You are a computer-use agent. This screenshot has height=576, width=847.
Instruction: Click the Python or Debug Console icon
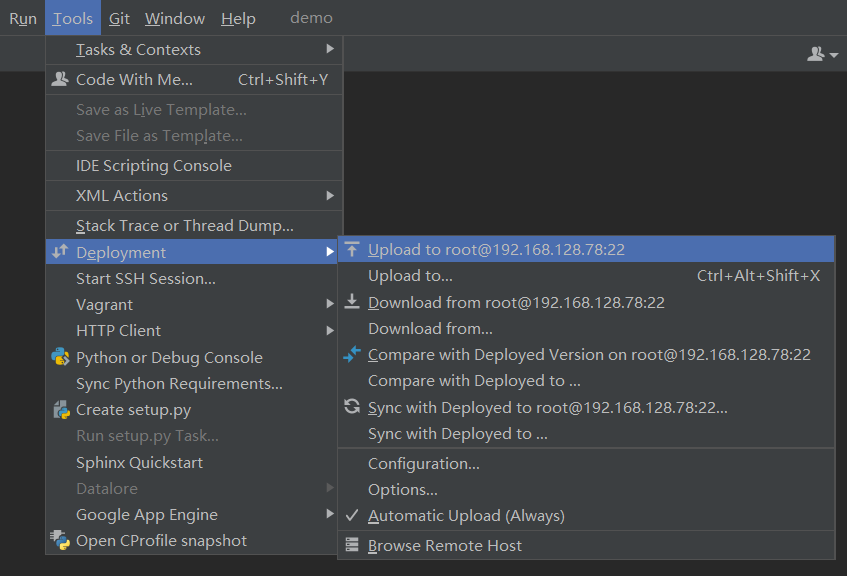(60, 357)
